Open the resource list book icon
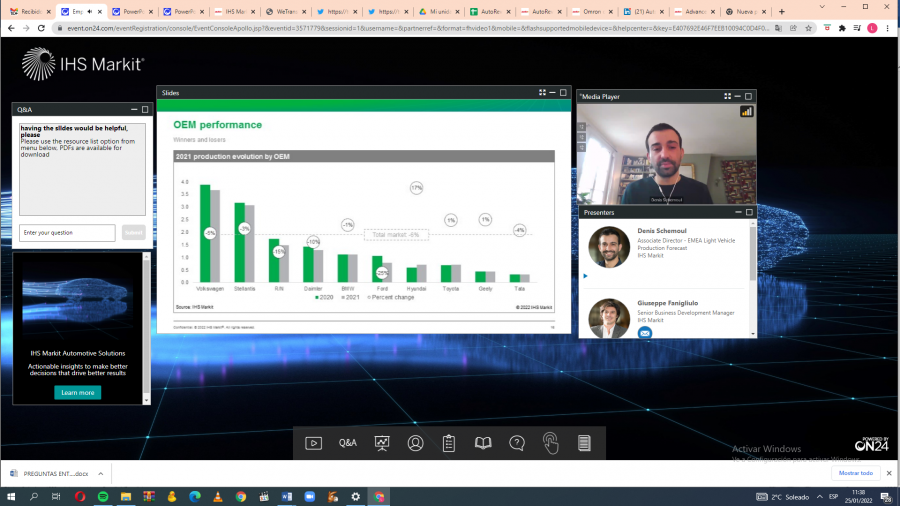Image resolution: width=900 pixels, height=506 pixels. point(483,443)
